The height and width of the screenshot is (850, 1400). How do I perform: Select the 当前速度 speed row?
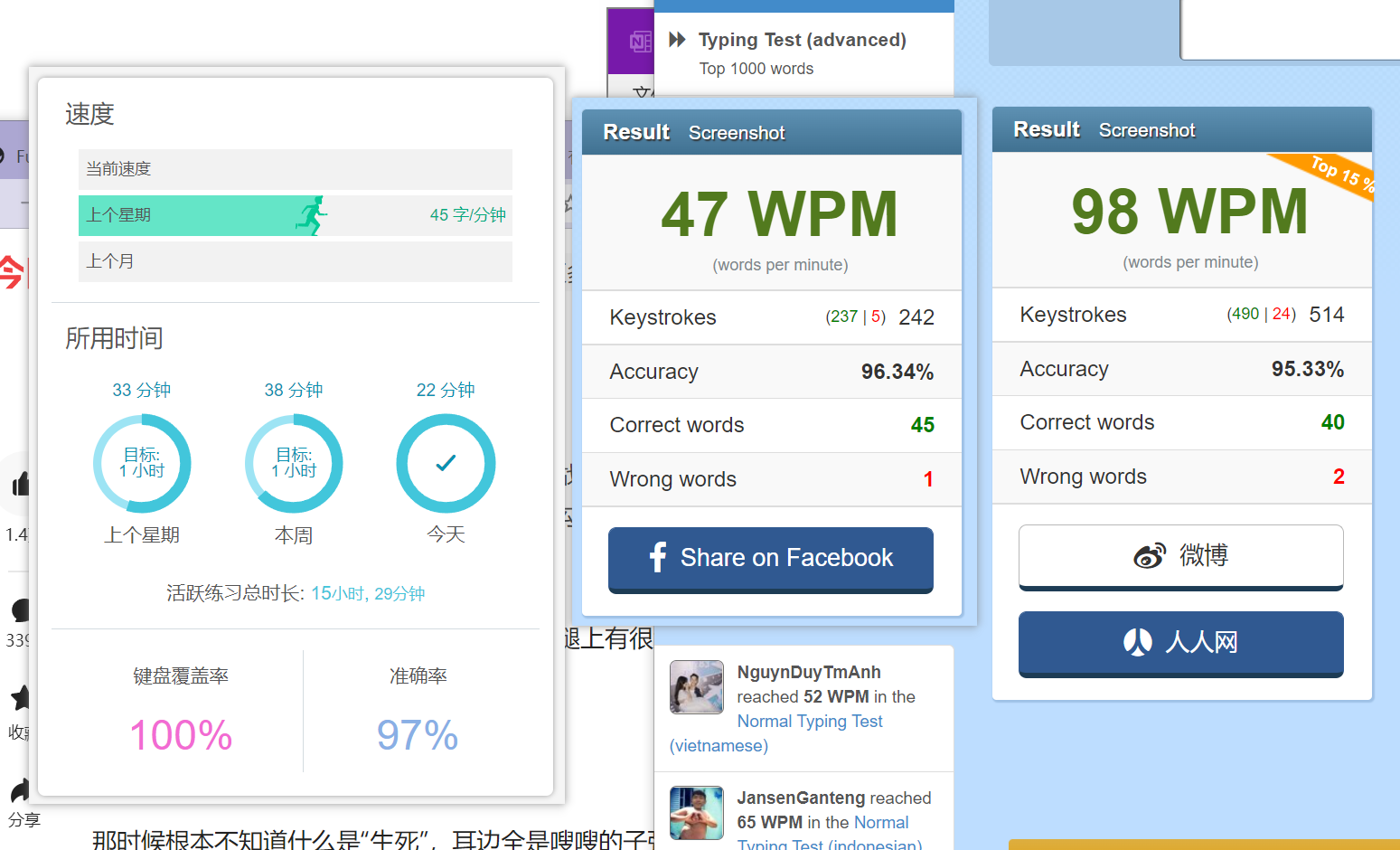296,169
